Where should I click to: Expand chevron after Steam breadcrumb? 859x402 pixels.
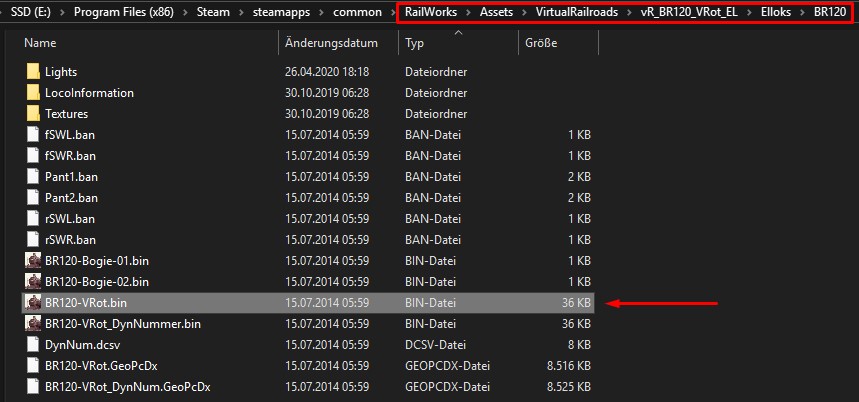point(242,13)
